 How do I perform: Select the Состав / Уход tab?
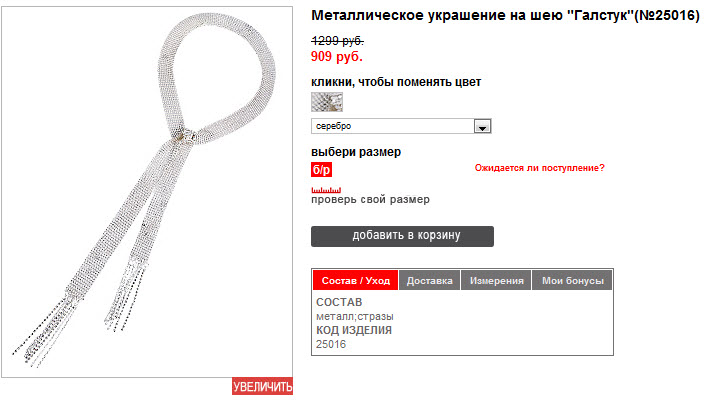[x=355, y=281]
